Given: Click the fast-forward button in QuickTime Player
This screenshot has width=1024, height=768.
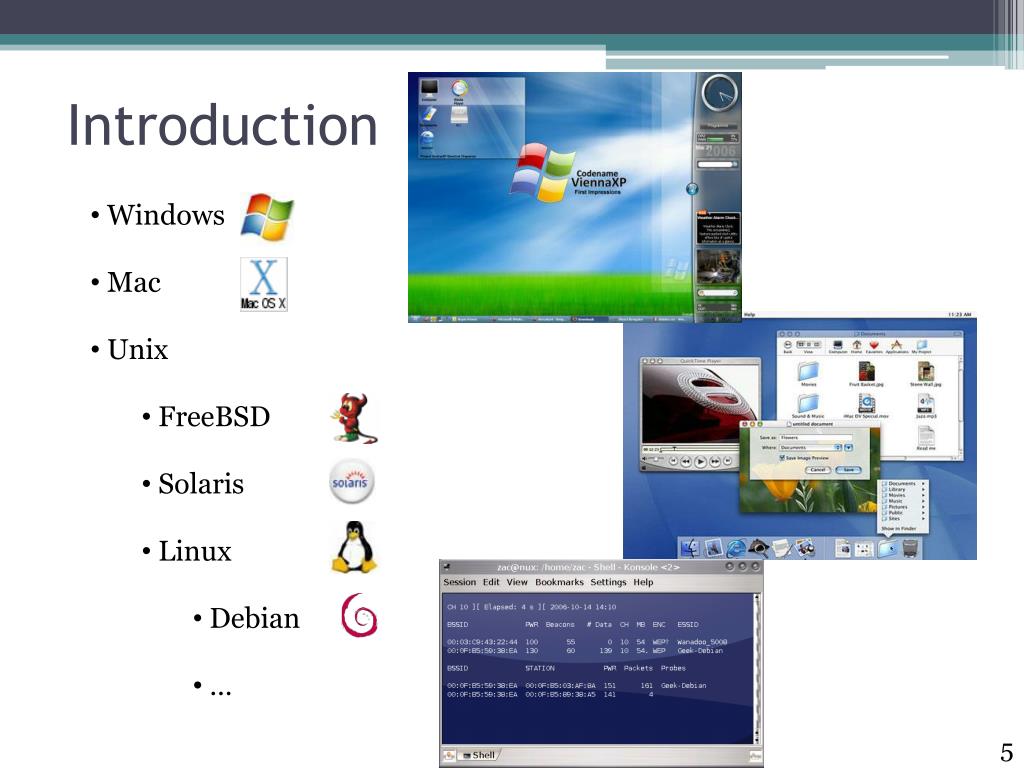Looking at the screenshot, I should 714,461.
